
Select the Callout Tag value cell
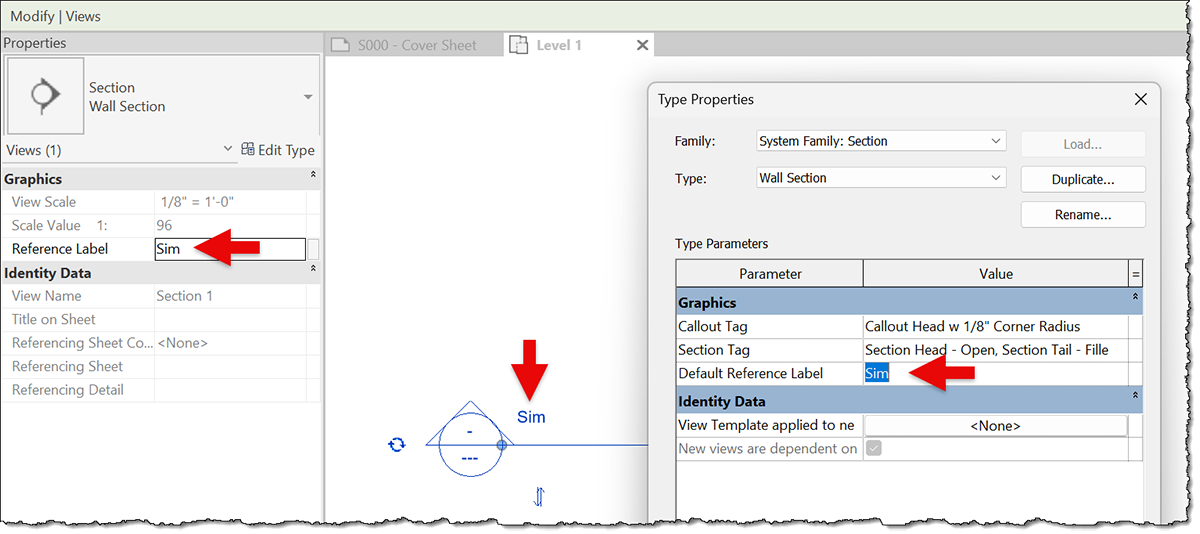tap(996, 326)
